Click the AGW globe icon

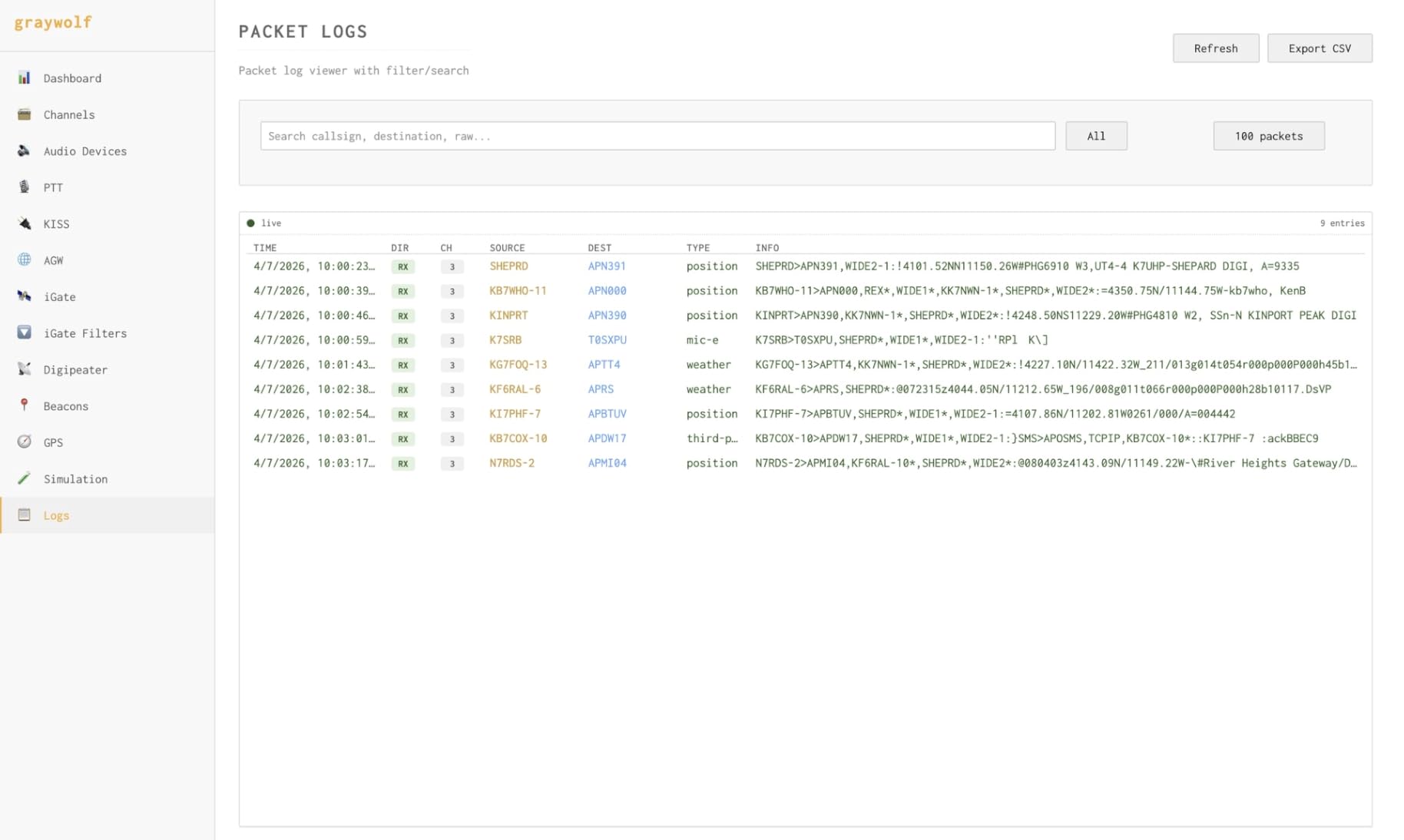(25, 260)
